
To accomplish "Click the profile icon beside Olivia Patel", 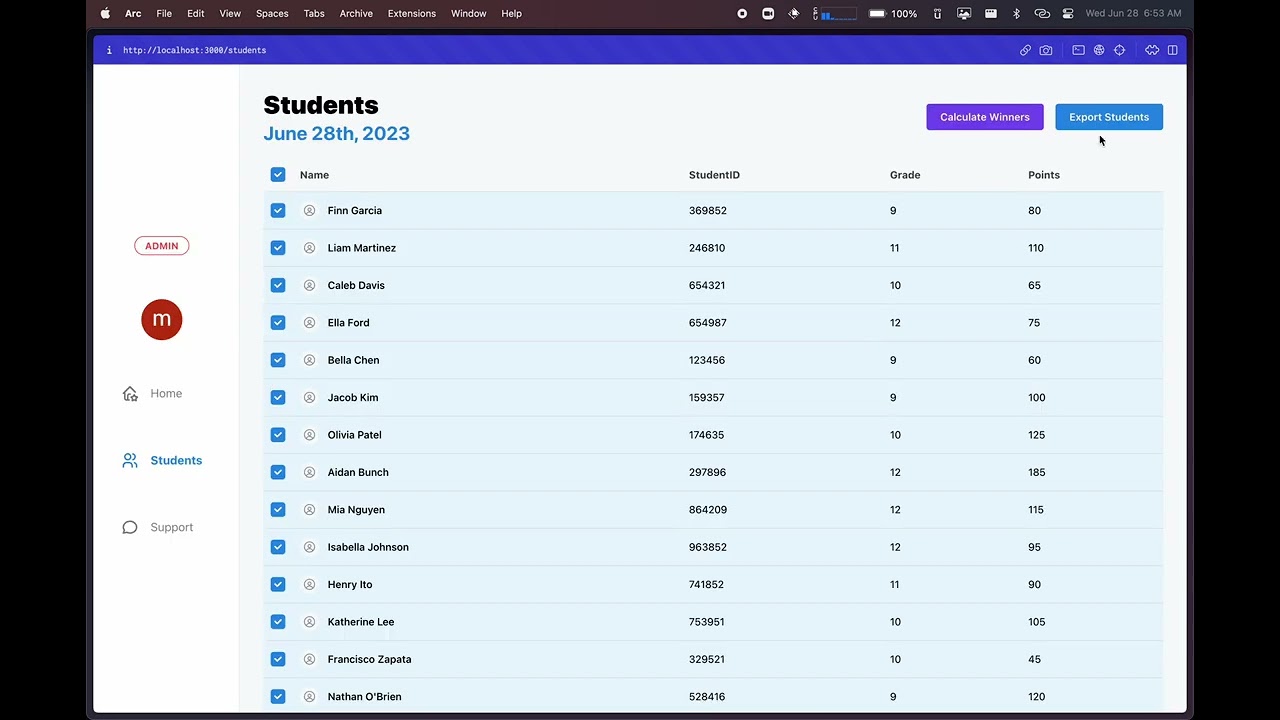I will (x=309, y=435).
